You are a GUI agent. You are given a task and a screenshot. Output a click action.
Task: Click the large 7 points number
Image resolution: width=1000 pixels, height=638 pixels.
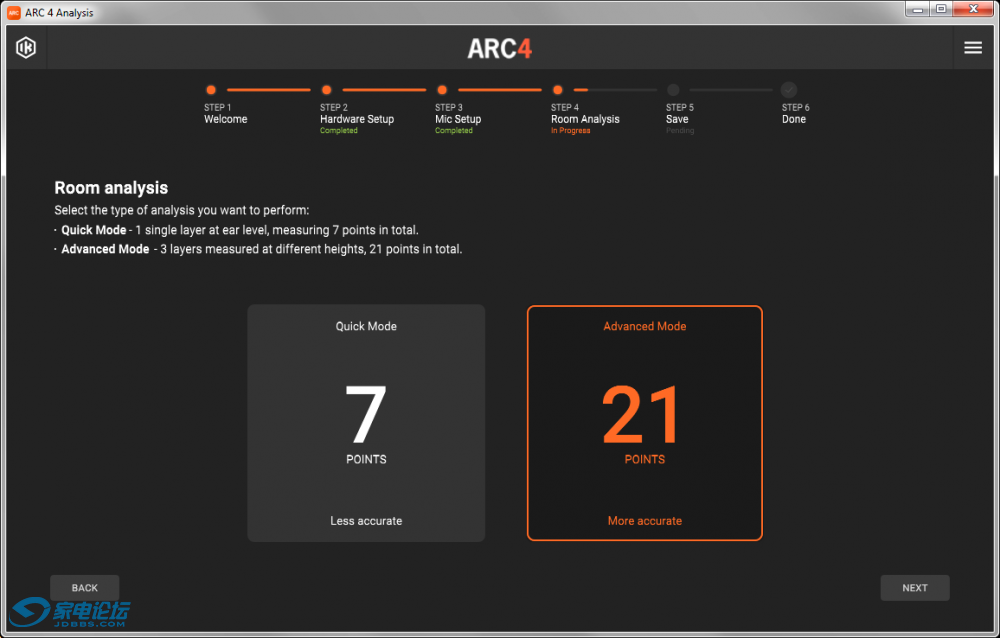tap(366, 415)
